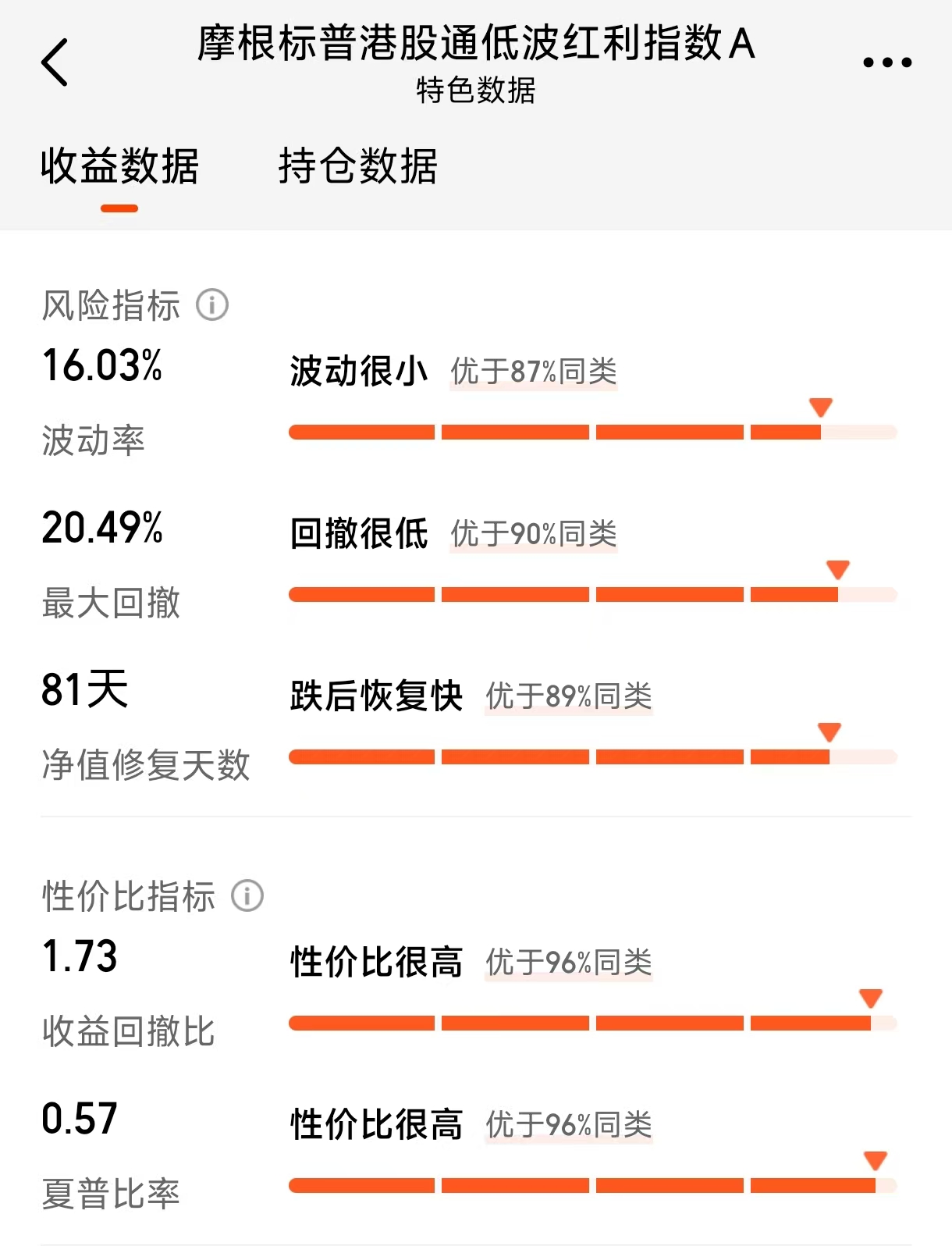Tap the 优于87%同类 link
Screen dimensions: 952x1246
click(x=534, y=372)
